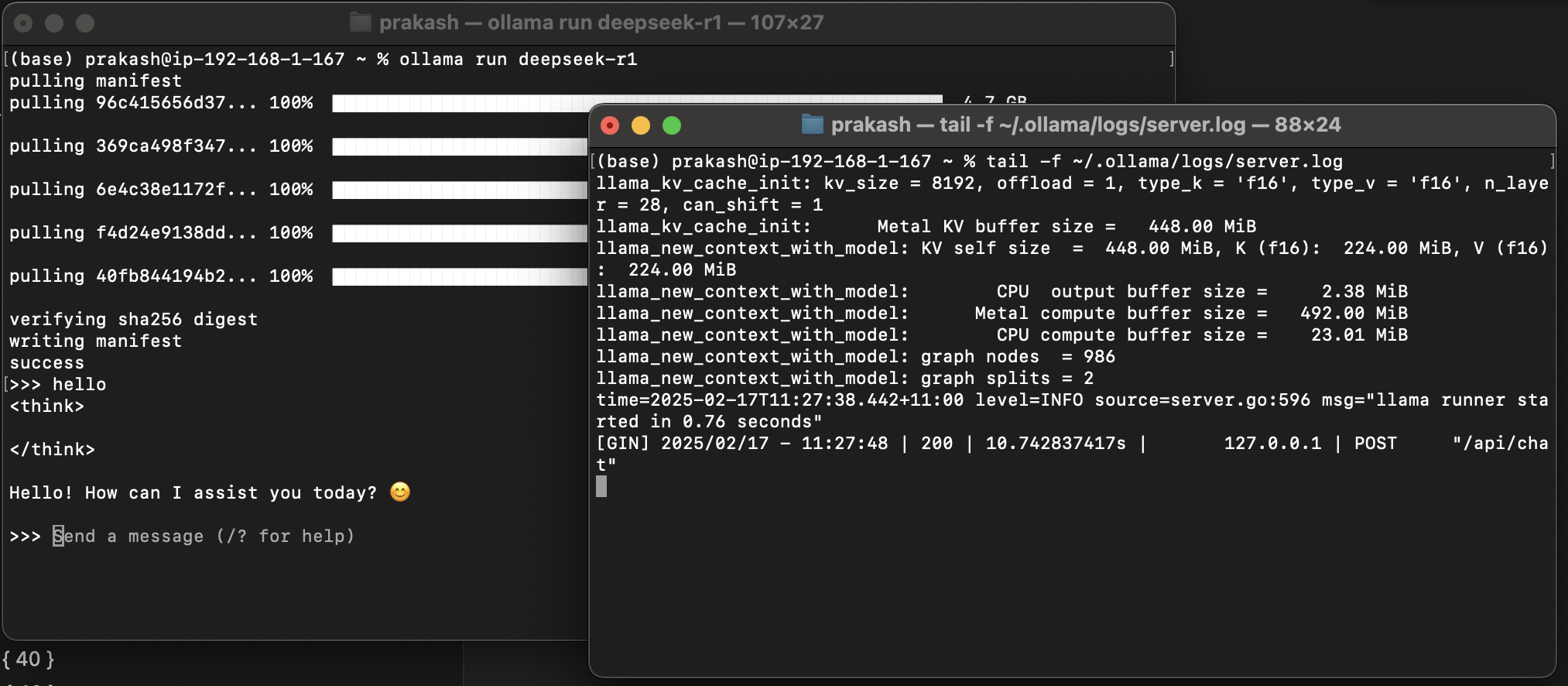1568x686 pixels.
Task: Click the smiling emoji in the ollama reply
Action: 400,492
